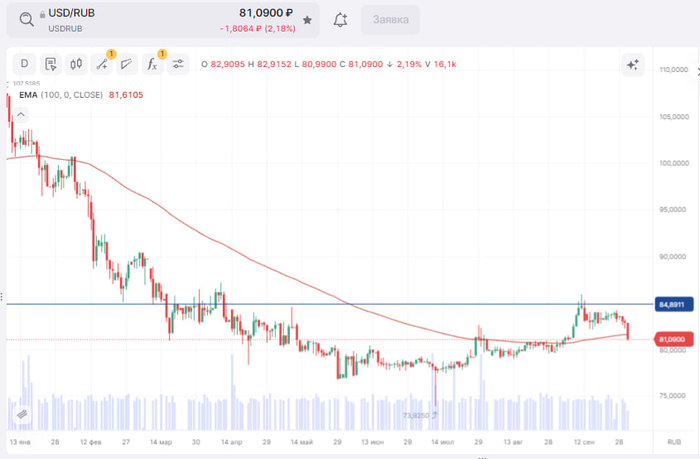The image size is (700, 459).
Task: Click the Заявка order button
Action: [x=390, y=20]
